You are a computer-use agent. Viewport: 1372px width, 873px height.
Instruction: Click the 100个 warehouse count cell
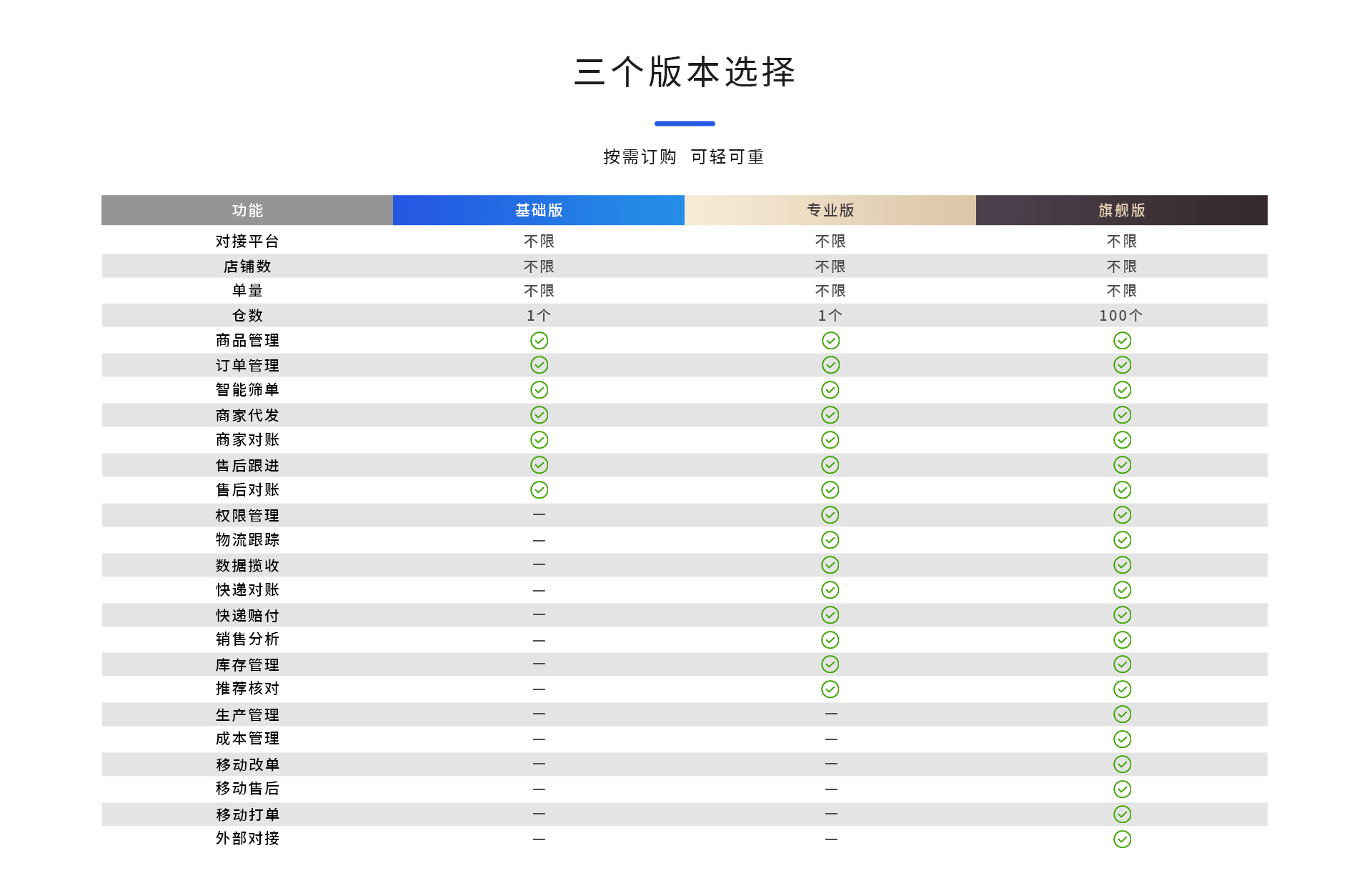(1120, 316)
